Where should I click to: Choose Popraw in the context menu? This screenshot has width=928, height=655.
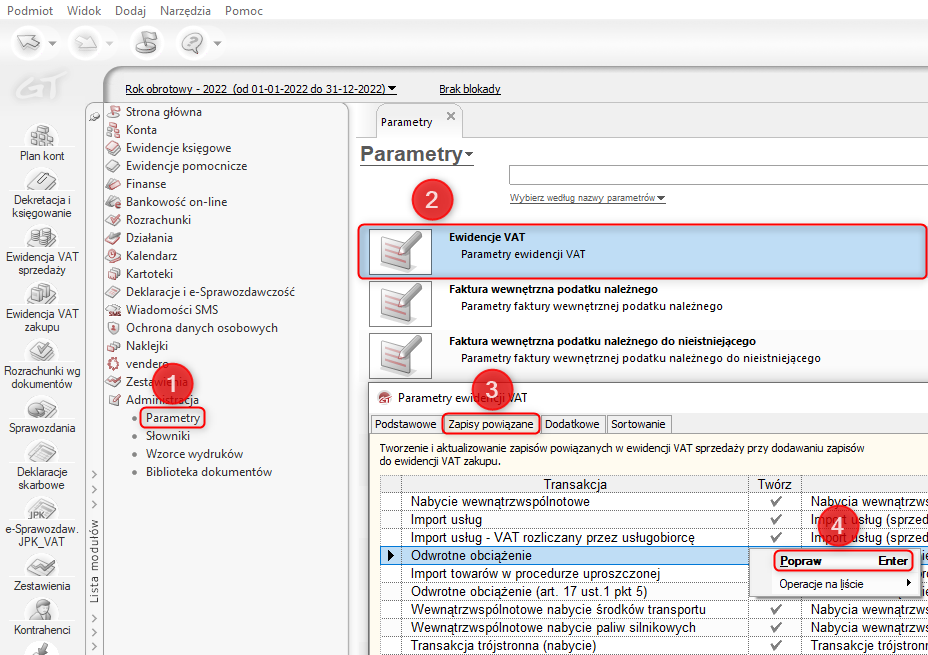pos(843,562)
